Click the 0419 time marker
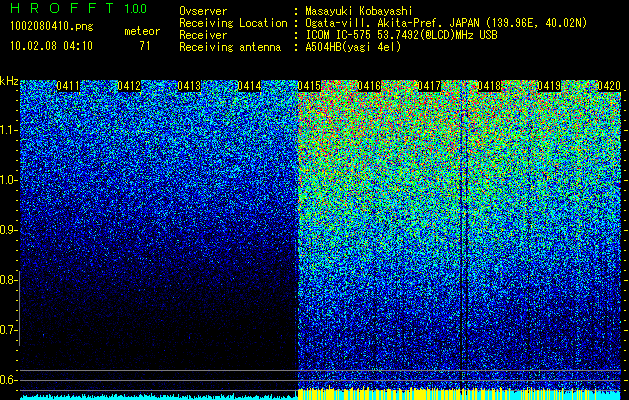 pyautogui.click(x=549, y=86)
